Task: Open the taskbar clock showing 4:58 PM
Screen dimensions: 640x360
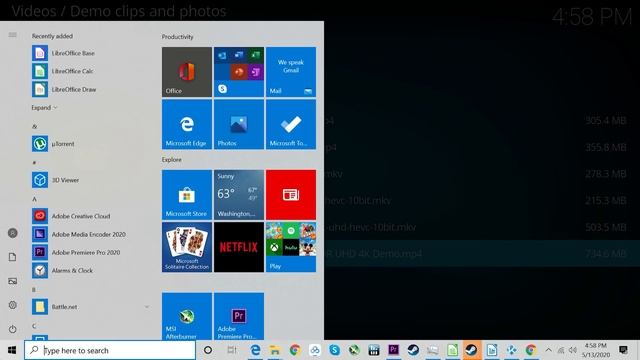Action: pyautogui.click(x=596, y=350)
